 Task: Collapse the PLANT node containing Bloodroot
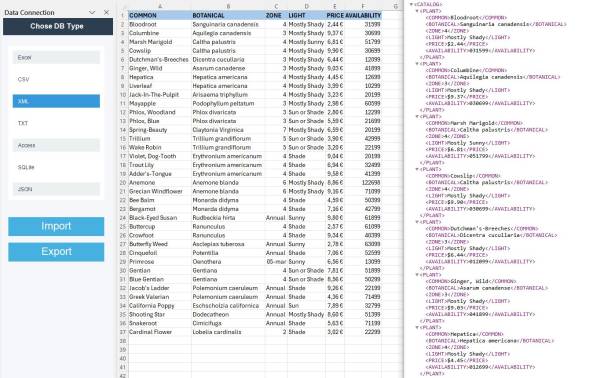(x=417, y=11)
